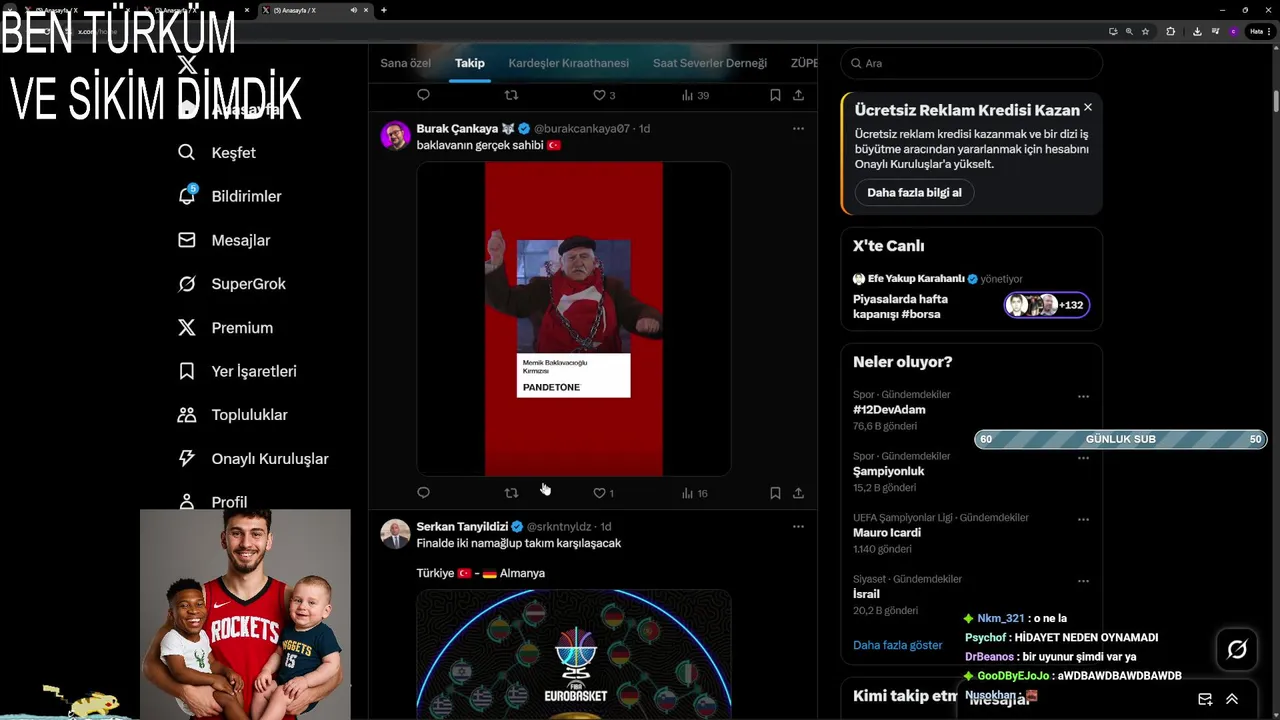Bookmark the topmost post

775,95
